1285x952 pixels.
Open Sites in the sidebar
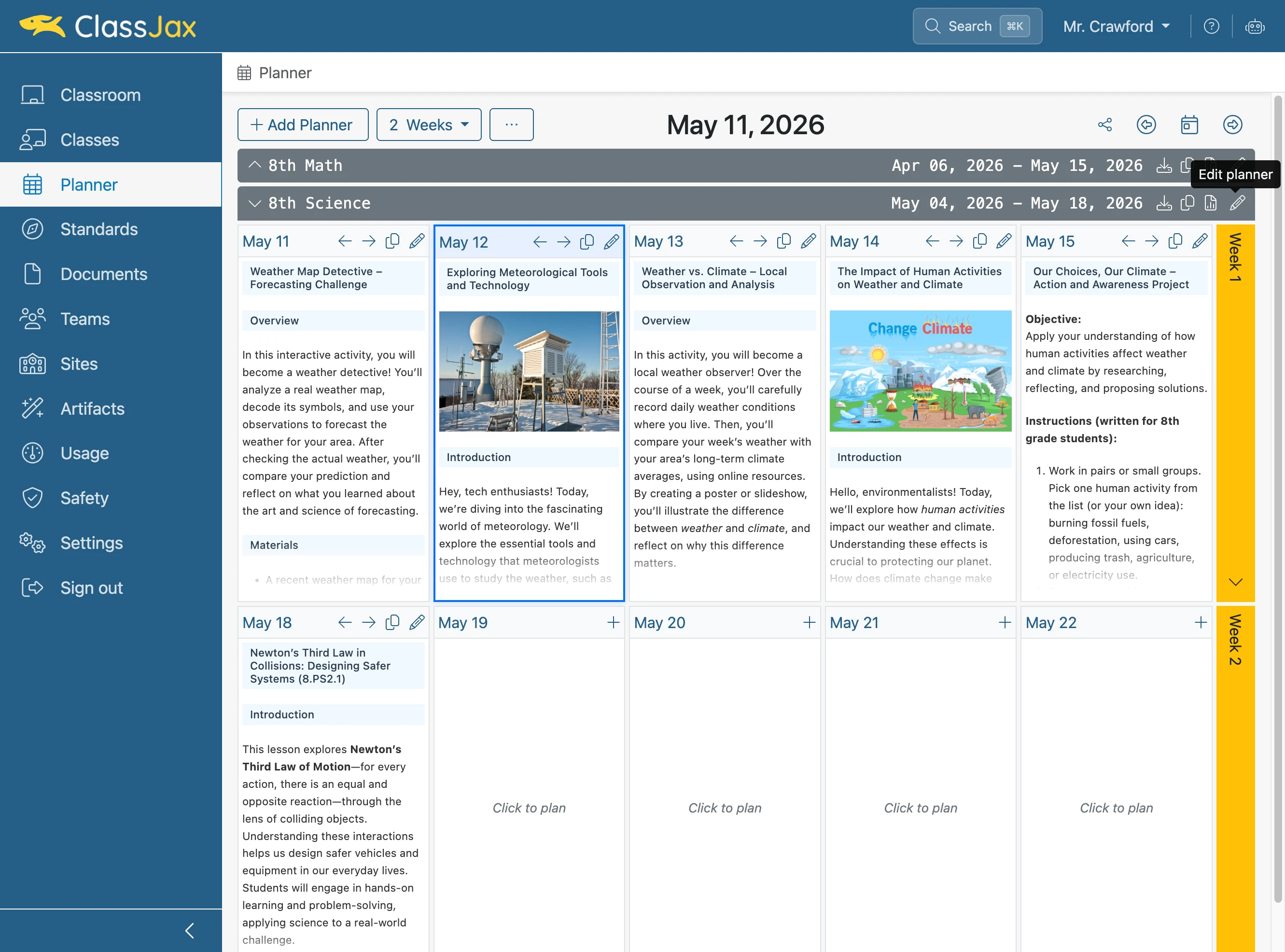tap(111, 364)
